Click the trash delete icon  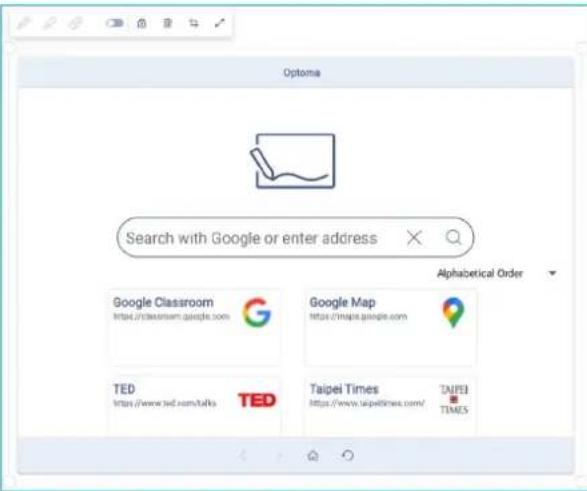click(x=167, y=23)
